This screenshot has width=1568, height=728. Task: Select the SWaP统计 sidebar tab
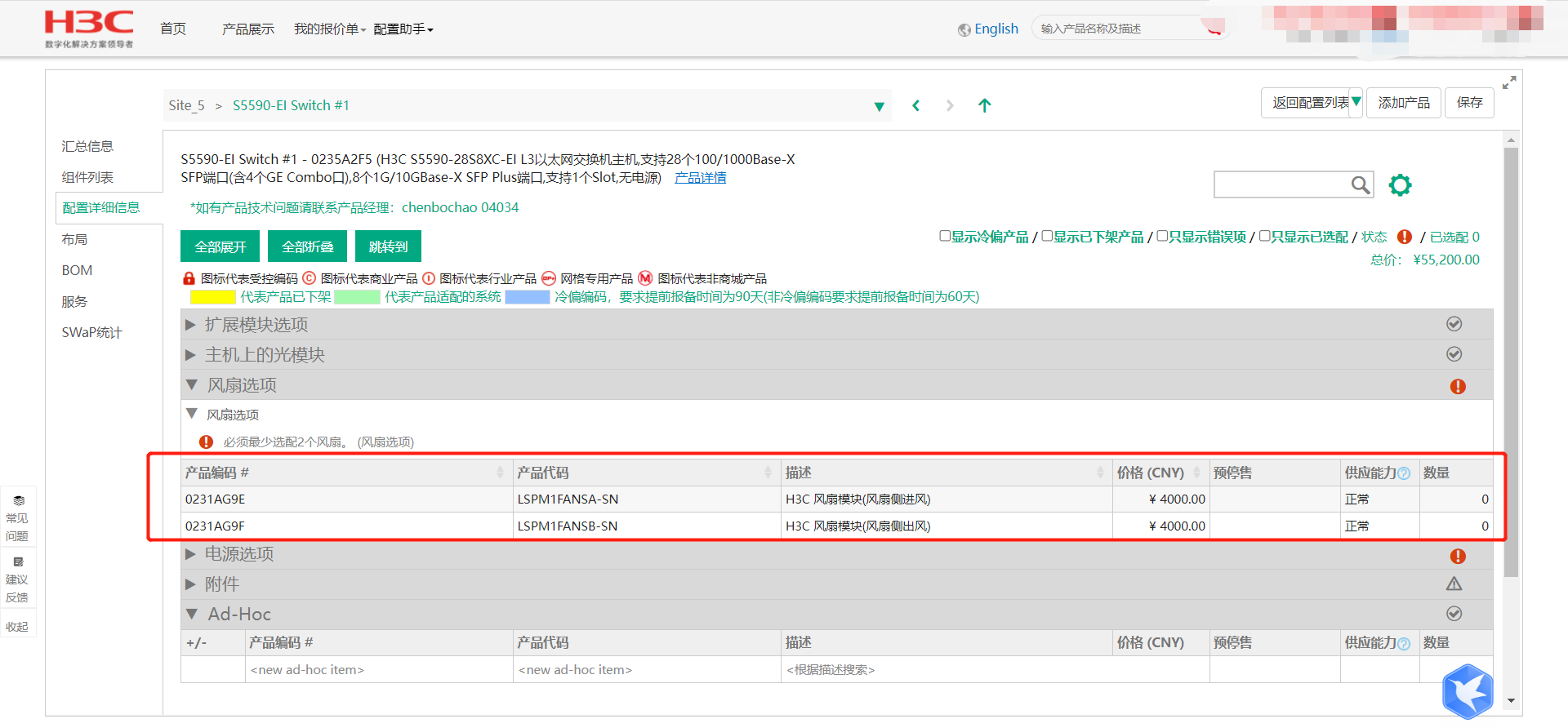point(91,332)
